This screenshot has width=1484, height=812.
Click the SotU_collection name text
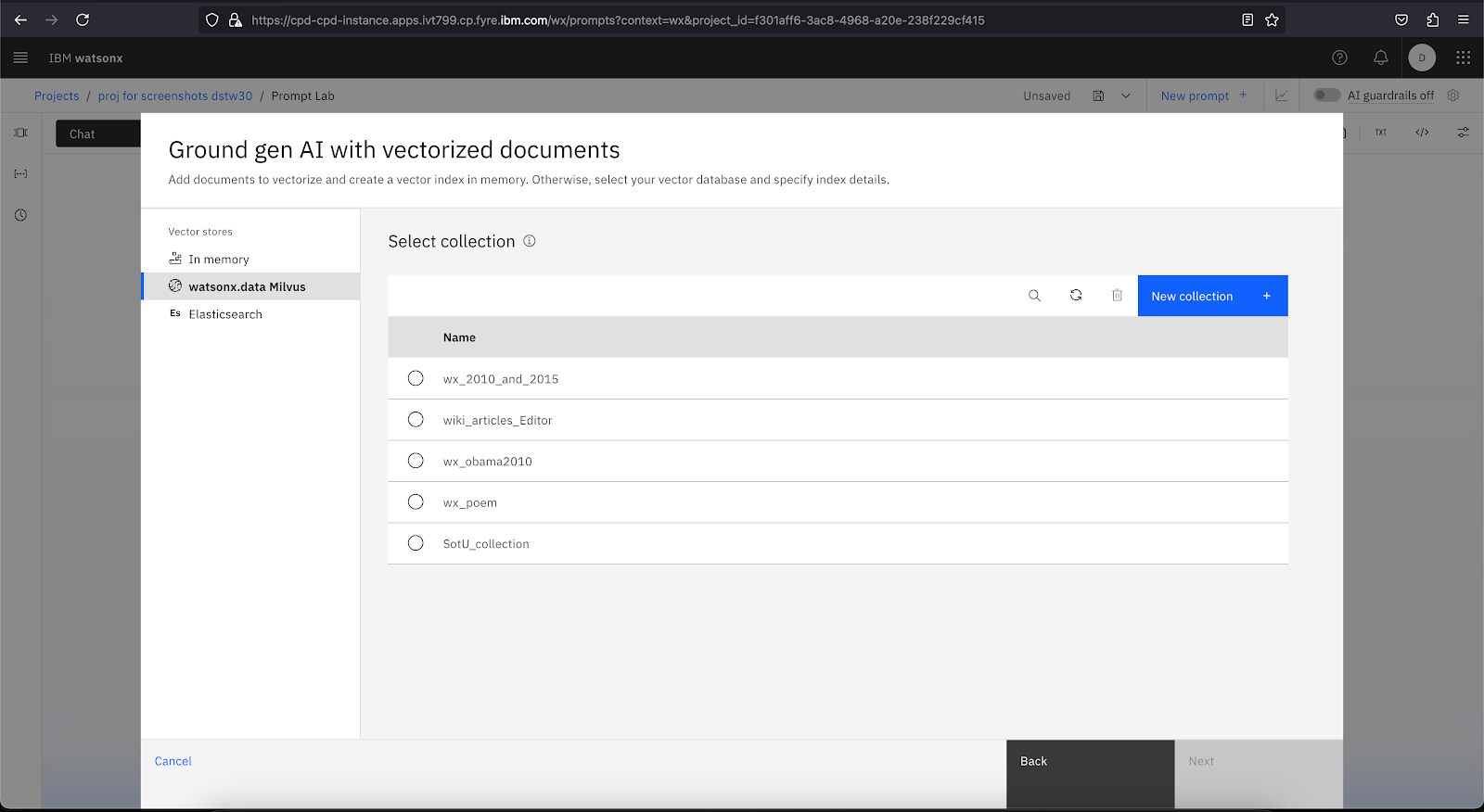tap(486, 544)
